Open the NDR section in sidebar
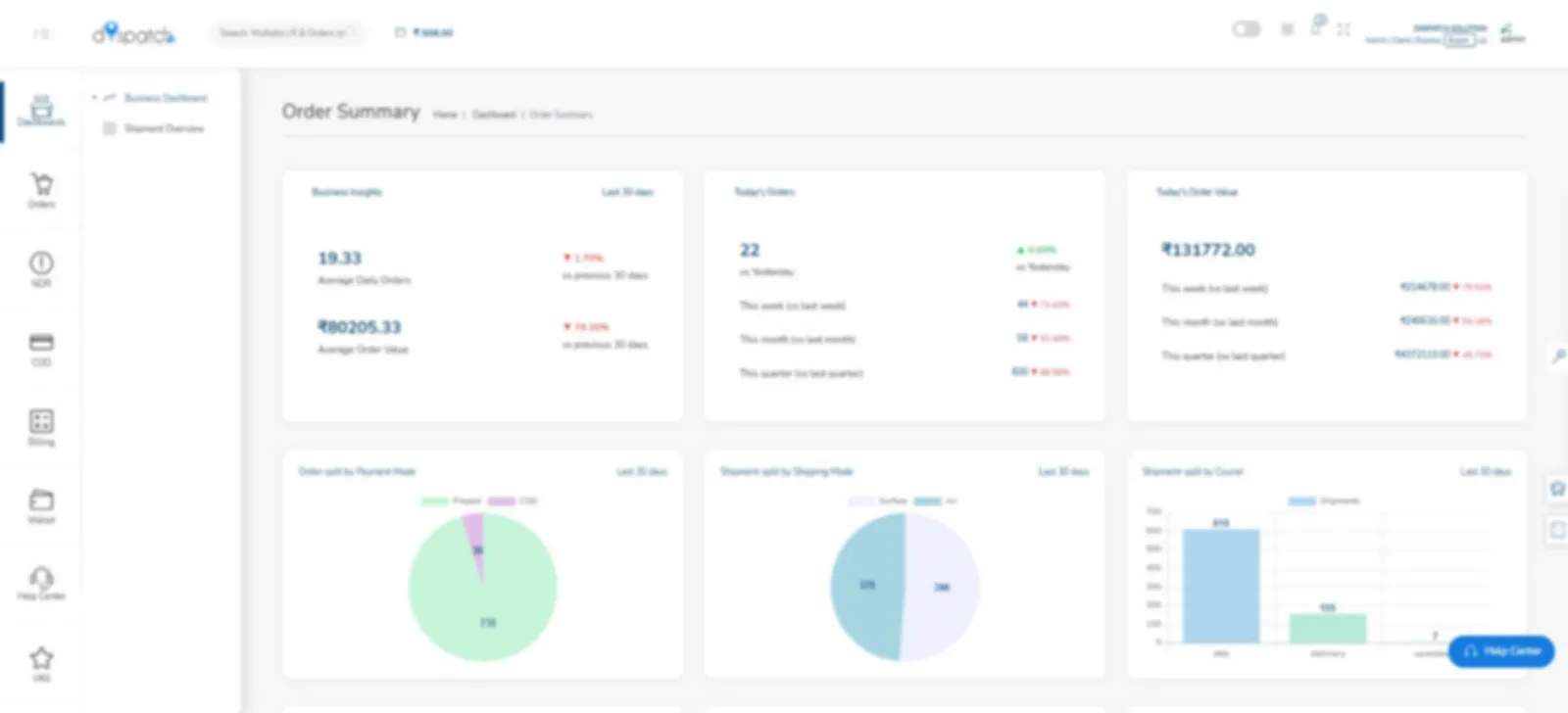 (41, 268)
